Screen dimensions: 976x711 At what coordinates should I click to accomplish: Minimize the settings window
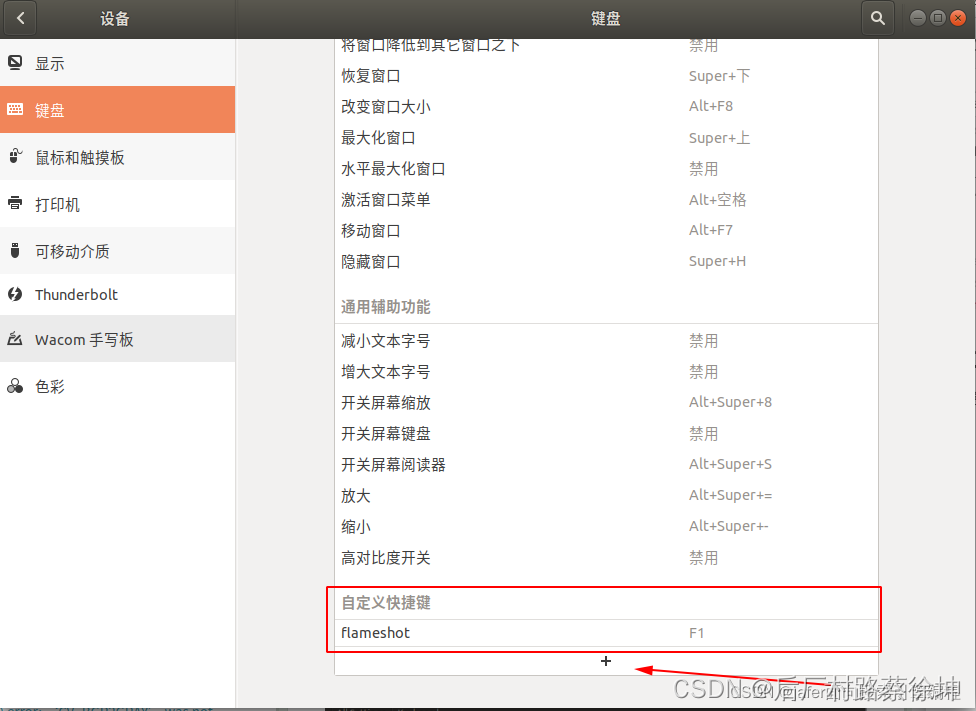(918, 18)
